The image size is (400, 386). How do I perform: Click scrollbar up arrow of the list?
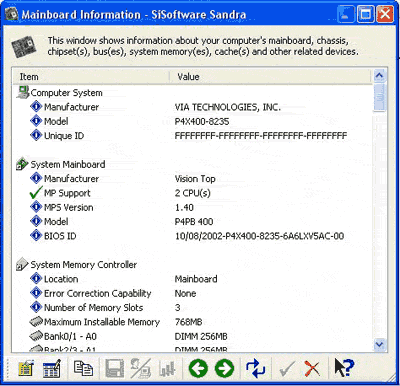pyautogui.click(x=379, y=76)
